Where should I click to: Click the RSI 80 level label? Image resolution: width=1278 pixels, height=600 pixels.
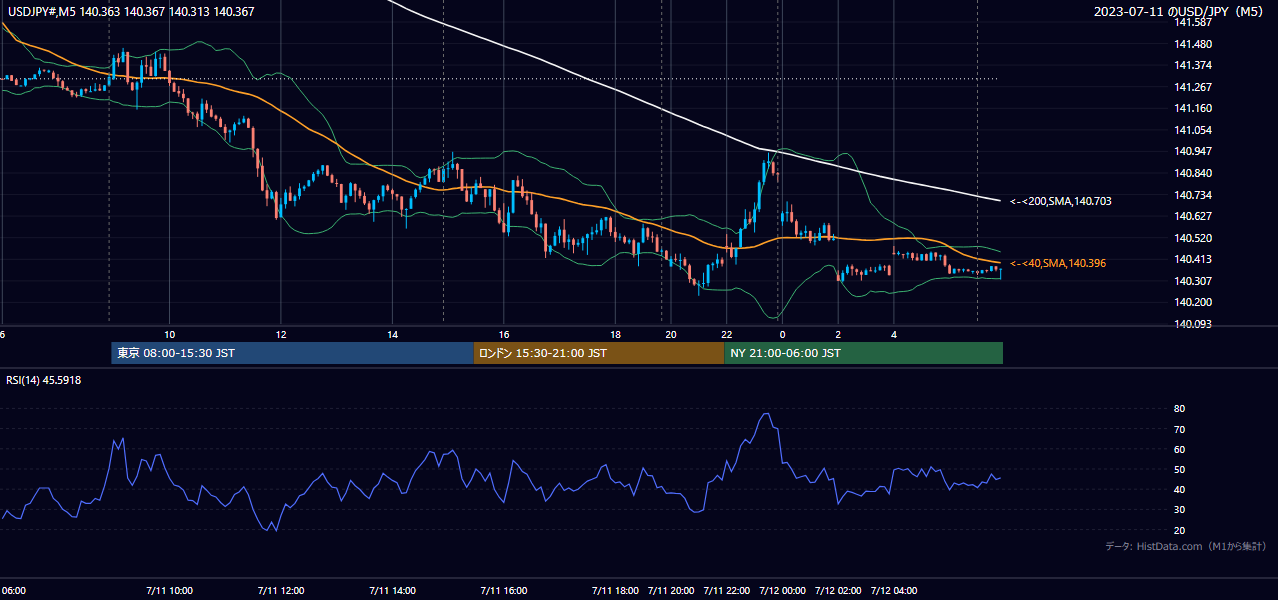(1179, 409)
